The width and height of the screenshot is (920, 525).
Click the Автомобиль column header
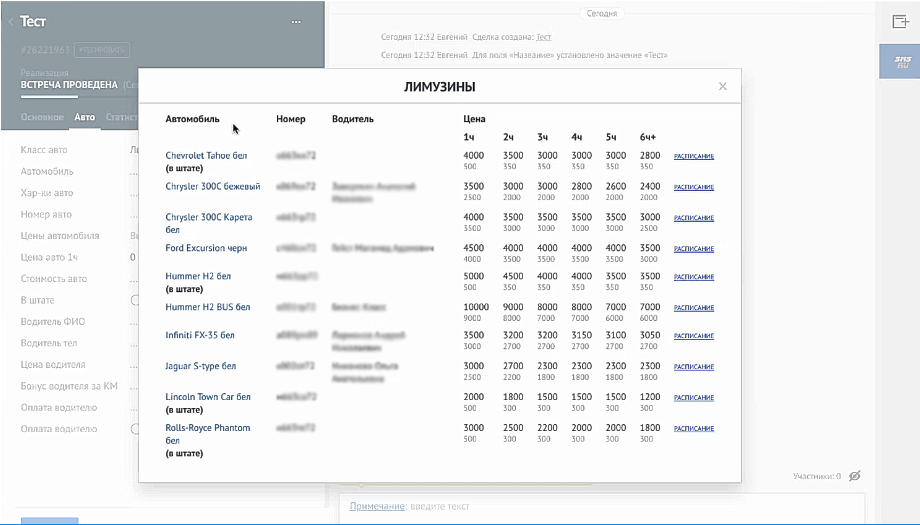coord(192,118)
